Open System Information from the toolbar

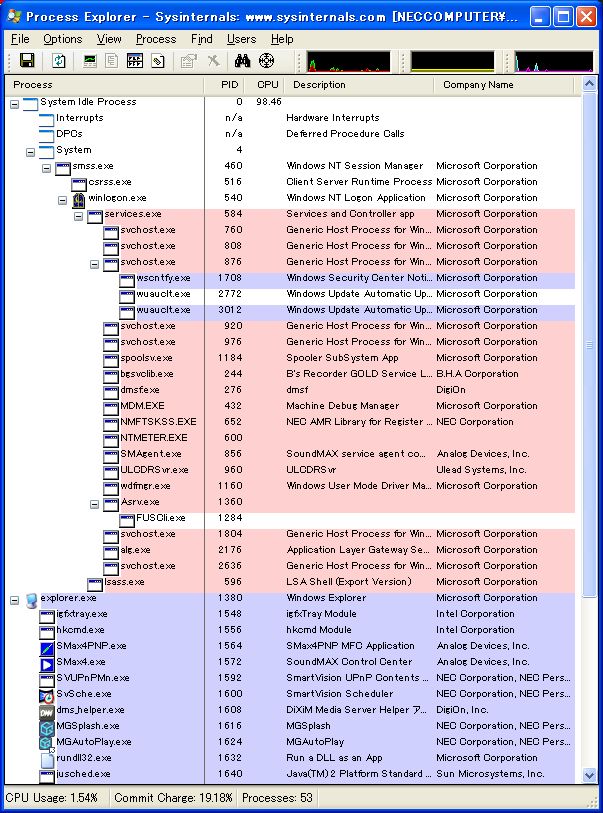click(90, 62)
